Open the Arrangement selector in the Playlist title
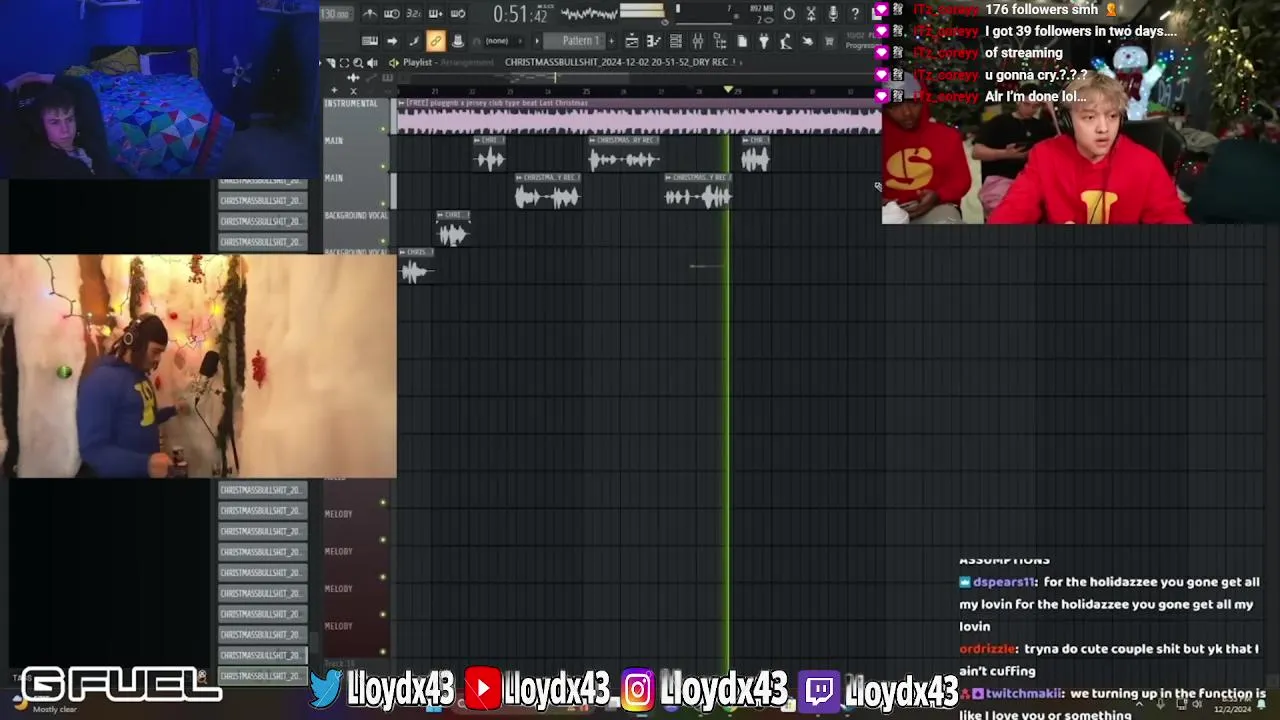This screenshot has height=720, width=1280. click(x=468, y=63)
